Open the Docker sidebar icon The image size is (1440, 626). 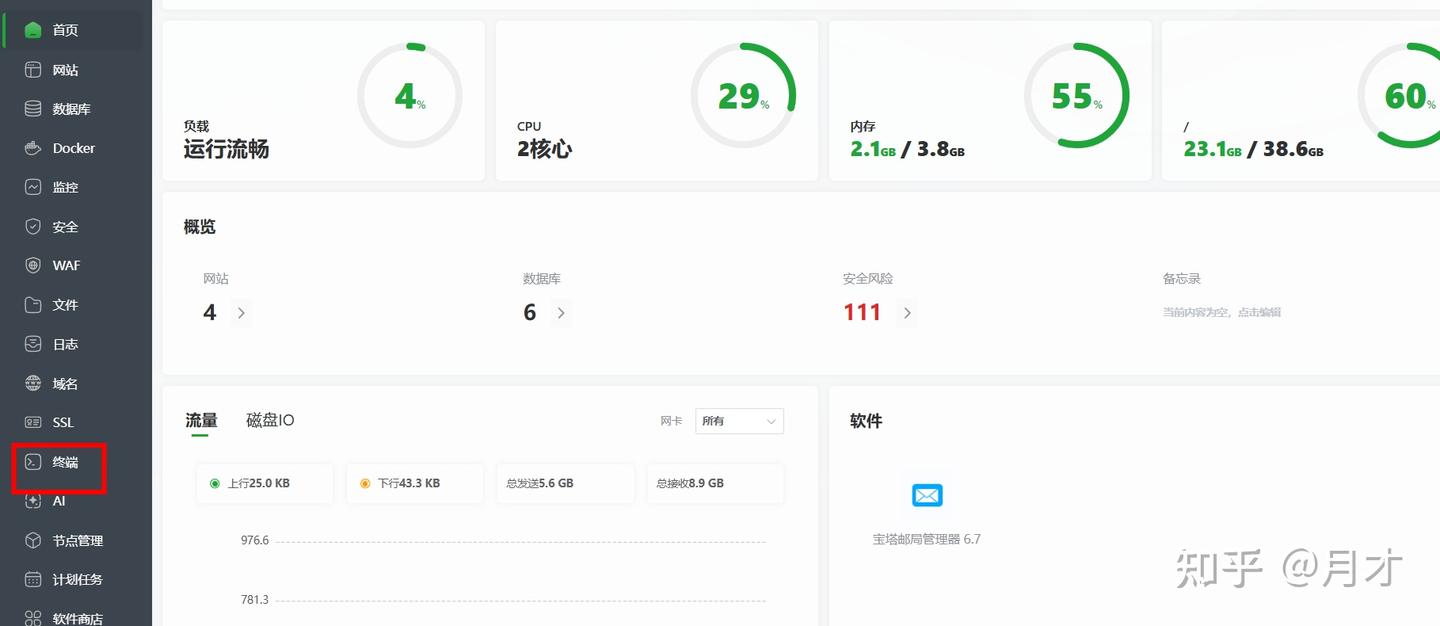coord(33,148)
